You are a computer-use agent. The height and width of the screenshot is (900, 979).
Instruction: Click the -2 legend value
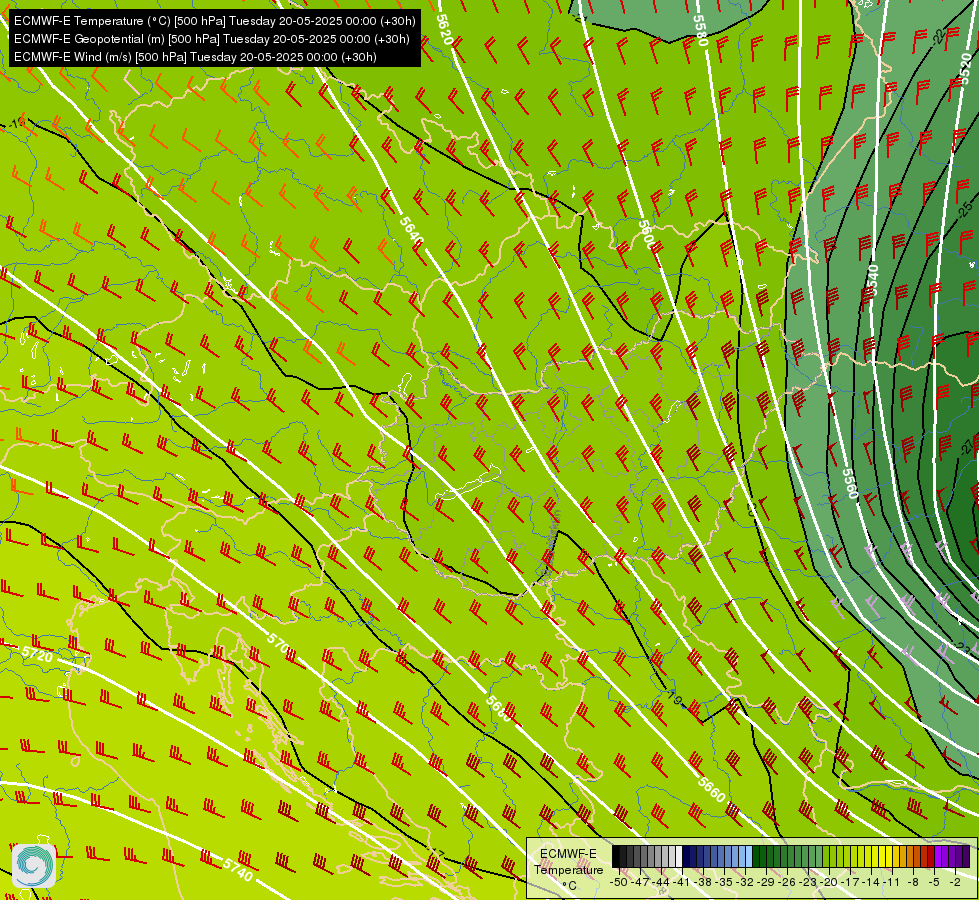[x=957, y=882]
